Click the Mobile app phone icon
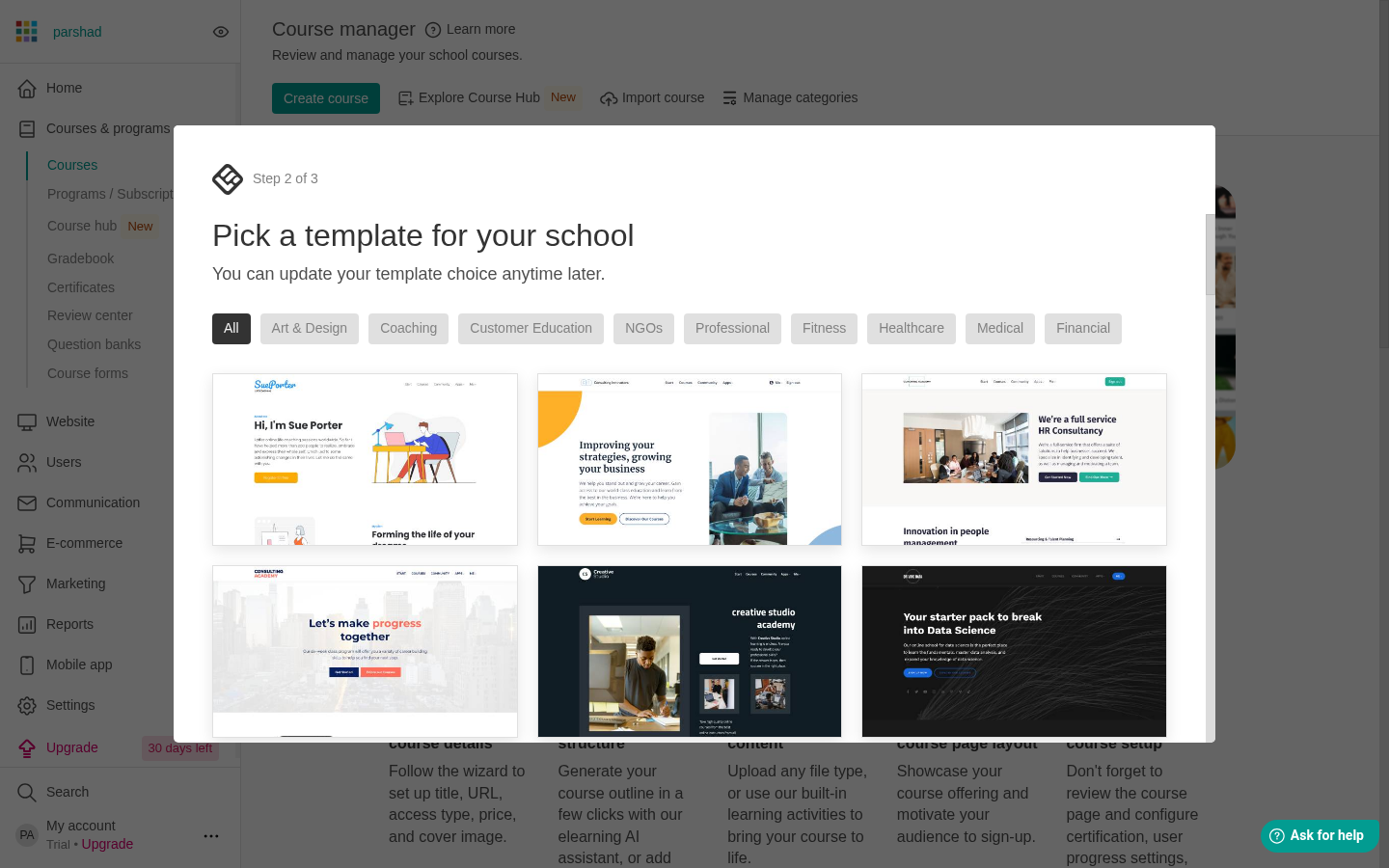The width and height of the screenshot is (1389, 868). (x=27, y=665)
